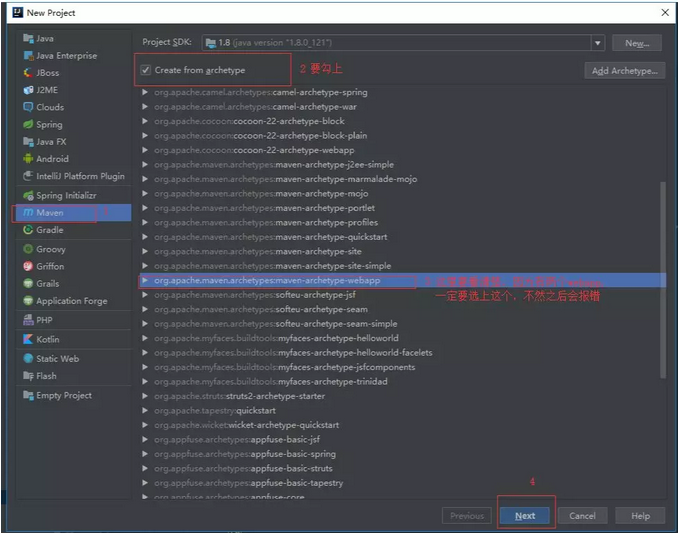
Task: Expand cocoon-22-archetype-webapp node
Action: [x=145, y=150]
